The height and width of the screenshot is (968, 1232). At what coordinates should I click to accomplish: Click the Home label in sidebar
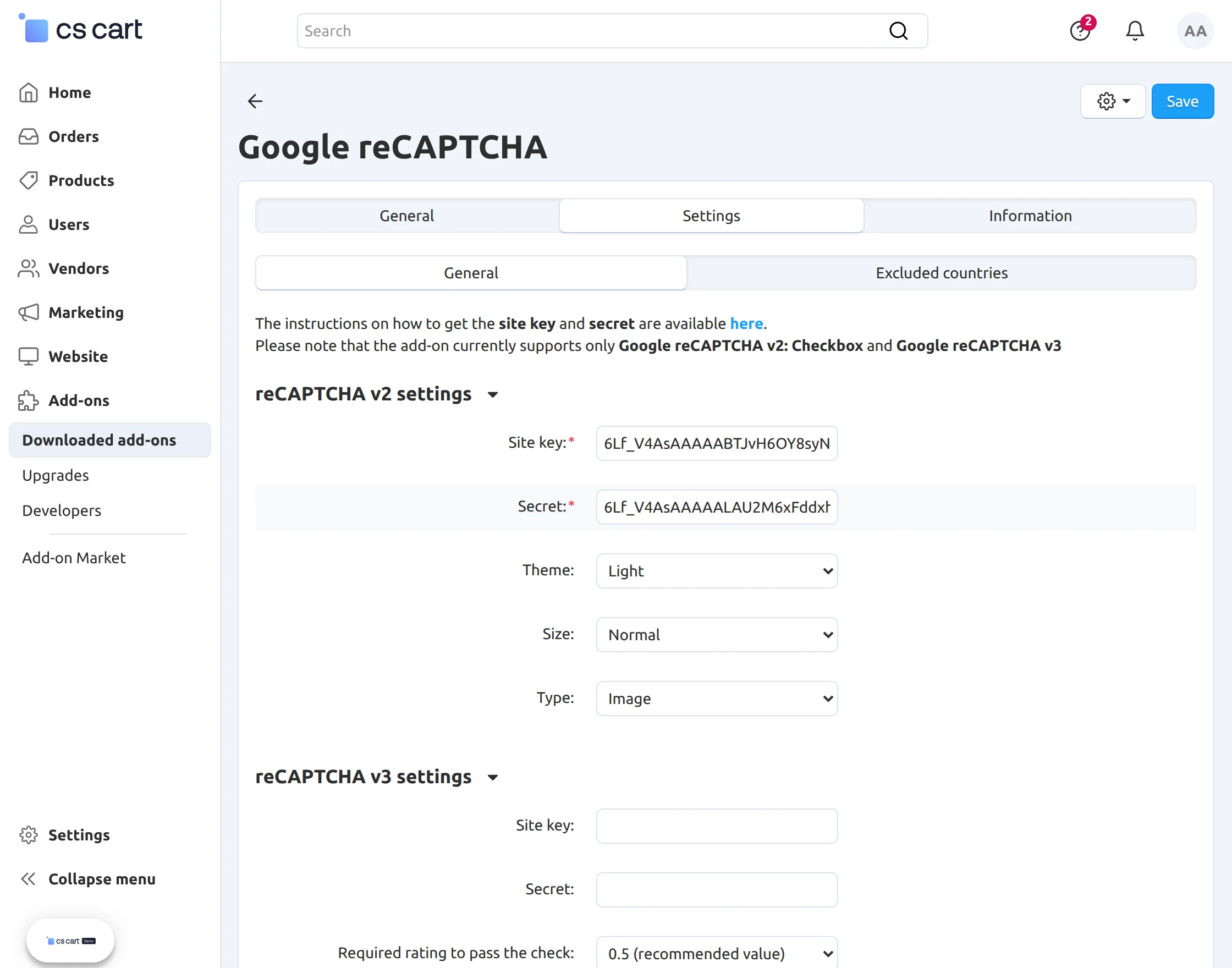point(69,92)
